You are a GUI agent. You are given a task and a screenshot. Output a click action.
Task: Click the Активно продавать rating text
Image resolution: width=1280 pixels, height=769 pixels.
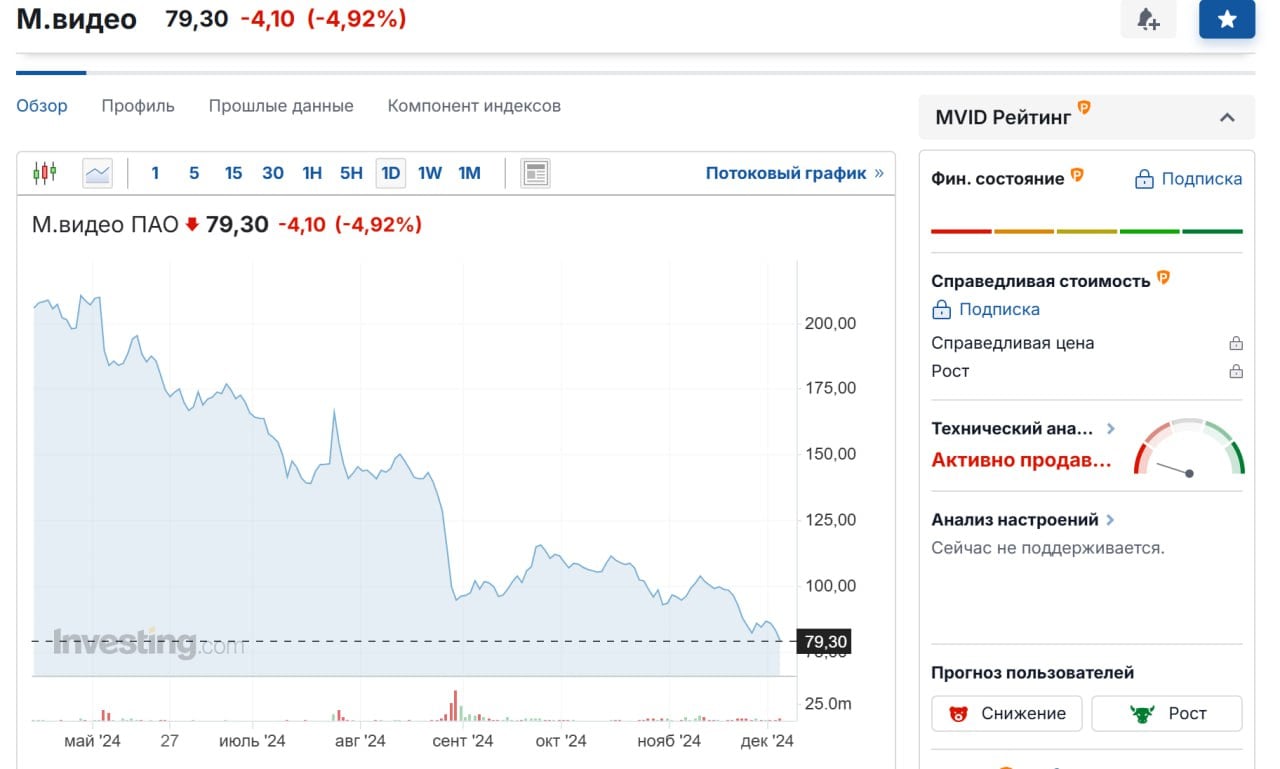(x=1021, y=460)
